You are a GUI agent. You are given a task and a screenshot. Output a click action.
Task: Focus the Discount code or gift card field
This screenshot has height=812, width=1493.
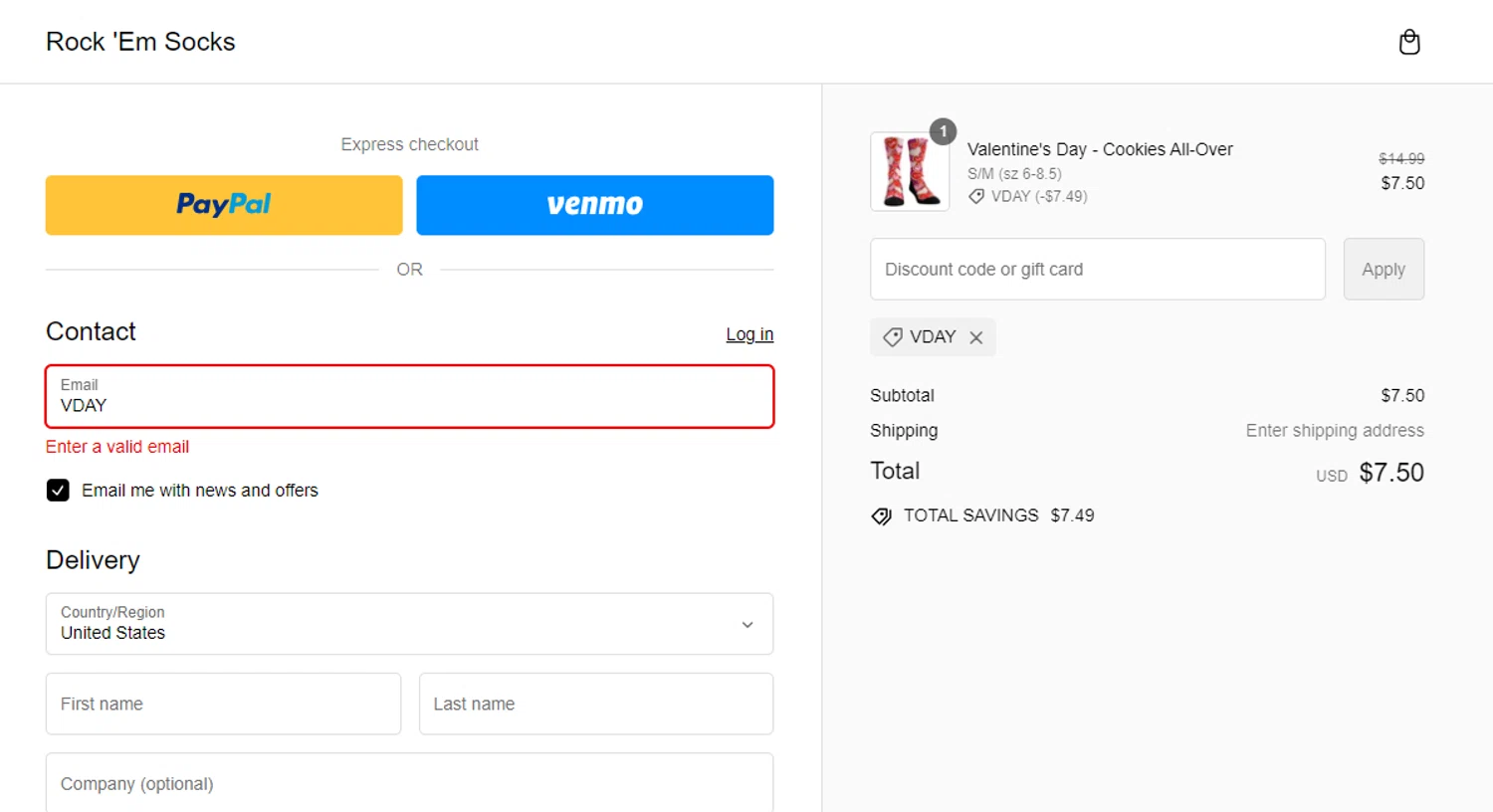(1098, 269)
